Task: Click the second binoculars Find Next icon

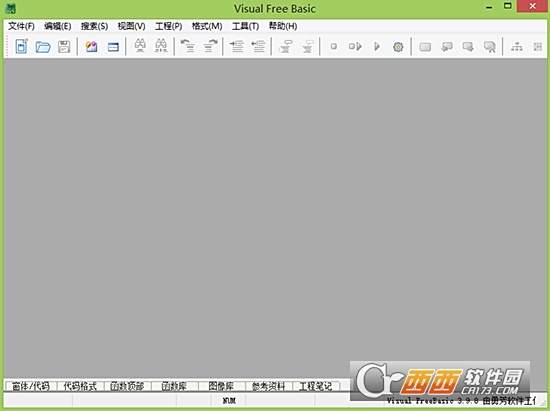Action: point(161,46)
